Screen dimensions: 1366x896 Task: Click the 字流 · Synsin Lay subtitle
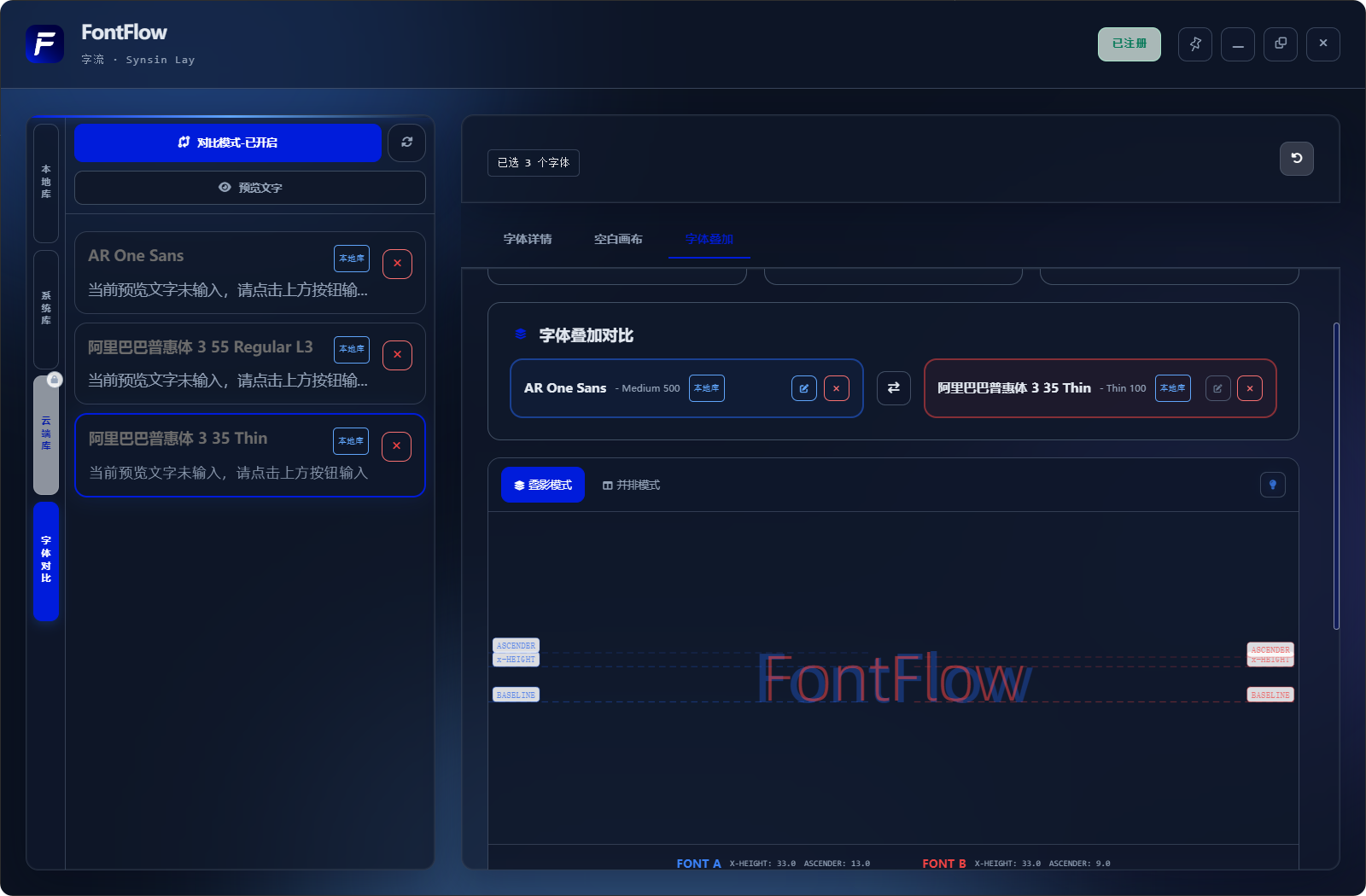coord(138,60)
